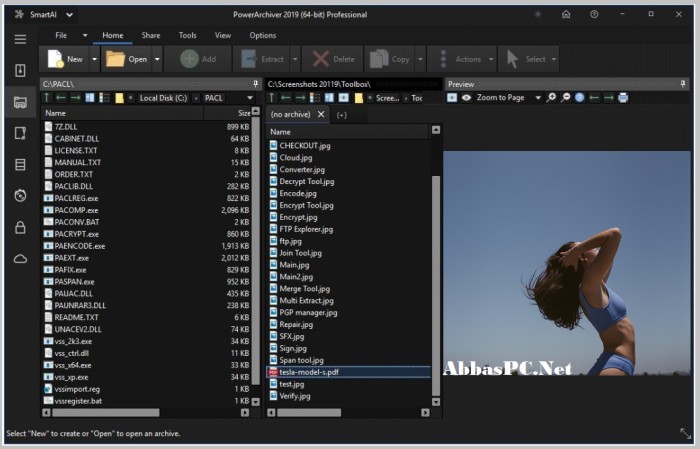Screen dimensions: 700x449
Task: Expand the PACL path history dropdown
Action: (250, 98)
